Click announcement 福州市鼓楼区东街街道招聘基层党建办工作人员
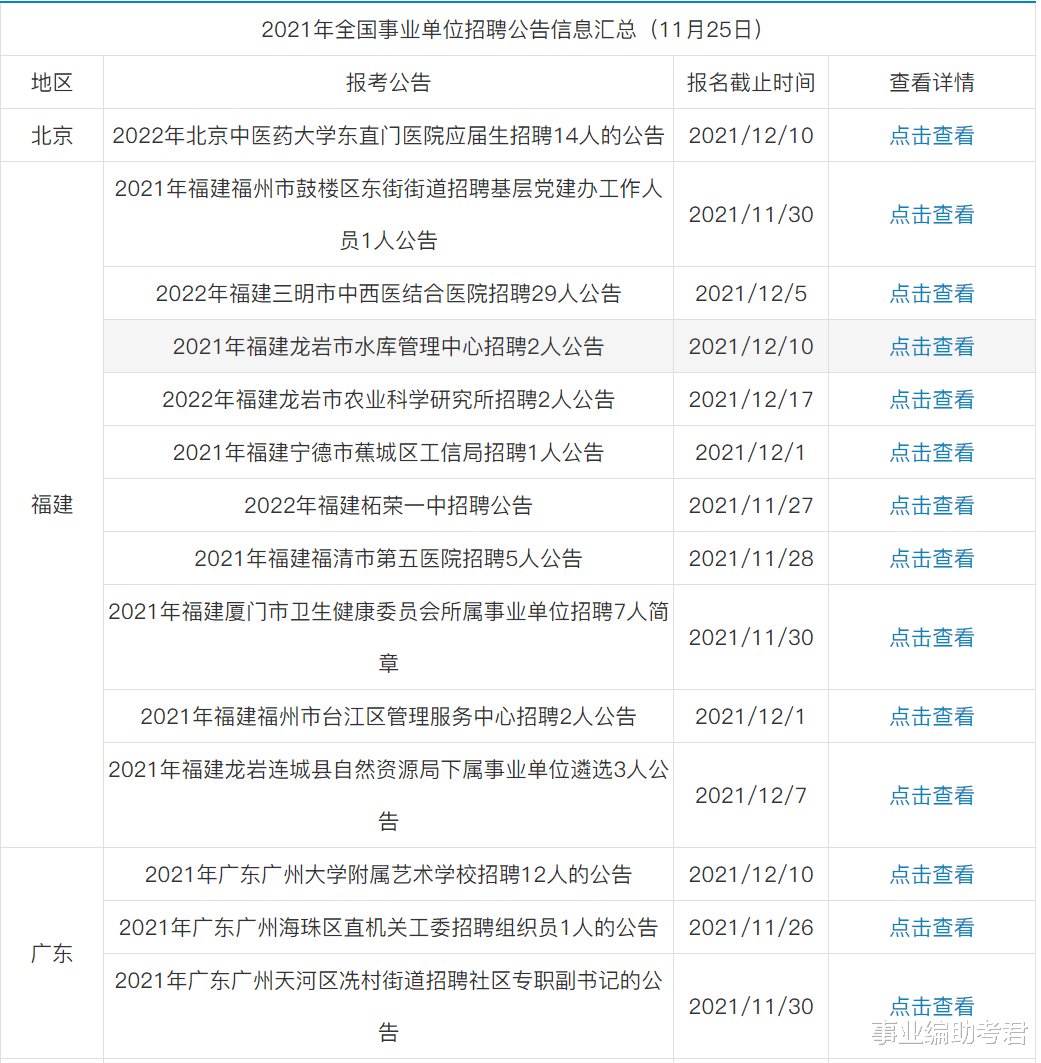This screenshot has width=1041, height=1063. pyautogui.click(x=388, y=214)
